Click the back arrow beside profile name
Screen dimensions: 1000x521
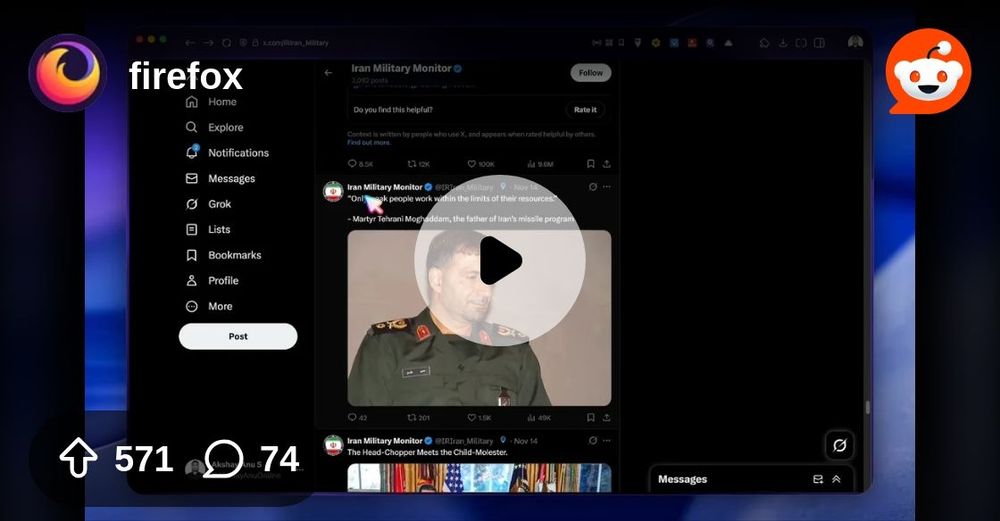point(328,73)
